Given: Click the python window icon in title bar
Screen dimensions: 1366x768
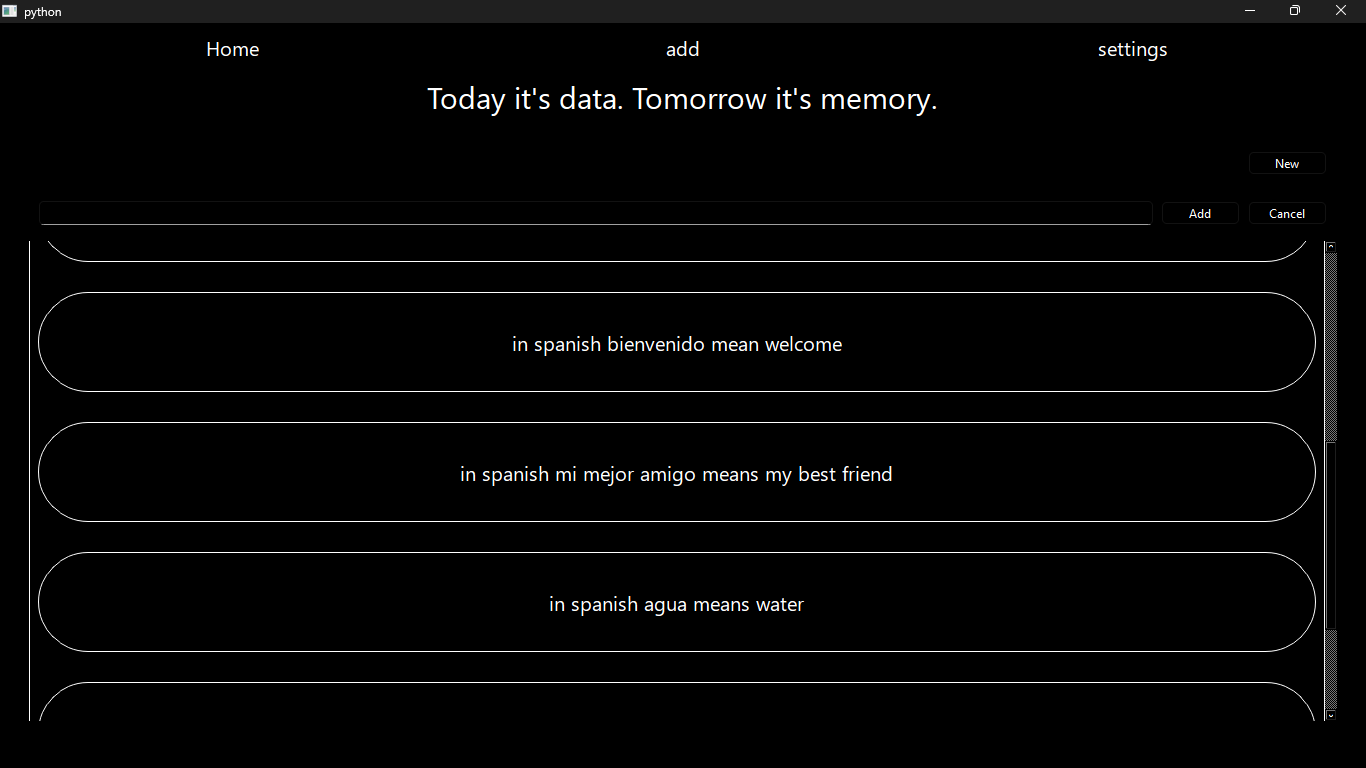Looking at the screenshot, I should point(10,11).
